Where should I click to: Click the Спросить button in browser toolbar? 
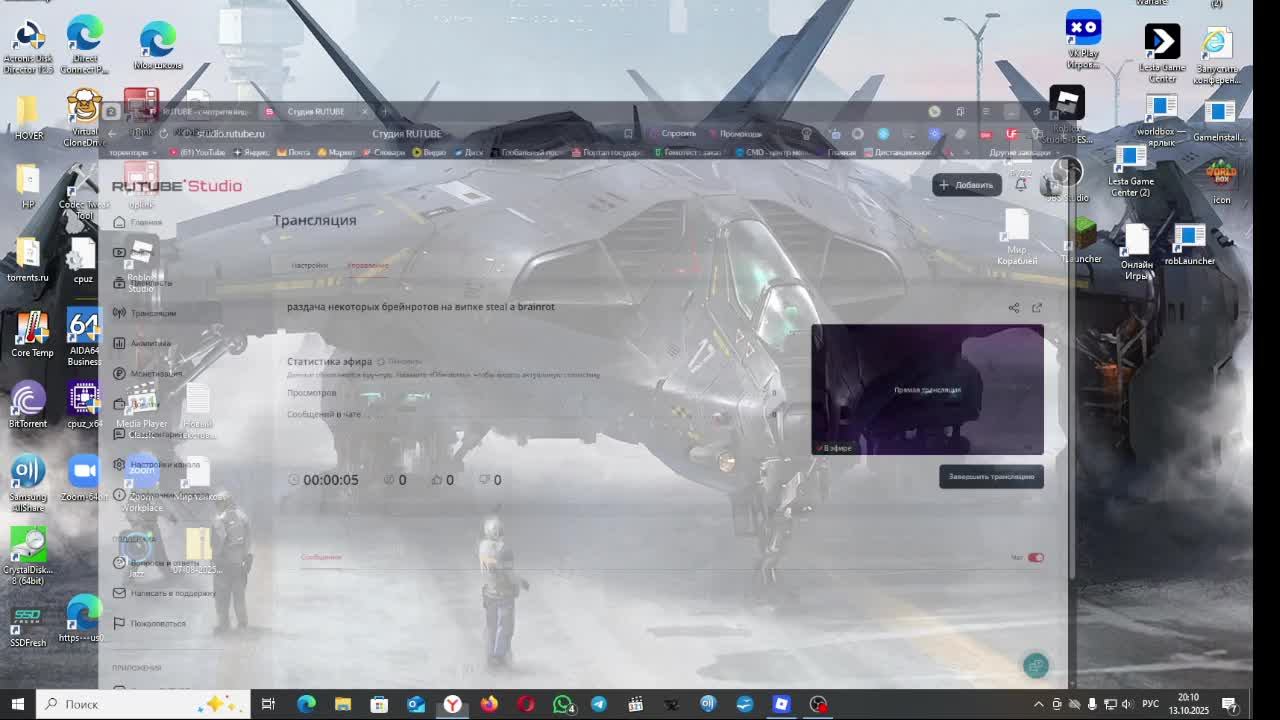point(672,134)
